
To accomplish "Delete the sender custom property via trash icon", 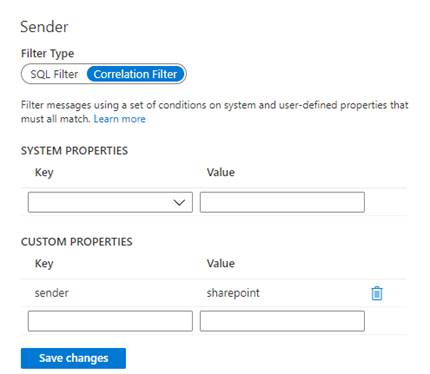I will pyautogui.click(x=377, y=293).
